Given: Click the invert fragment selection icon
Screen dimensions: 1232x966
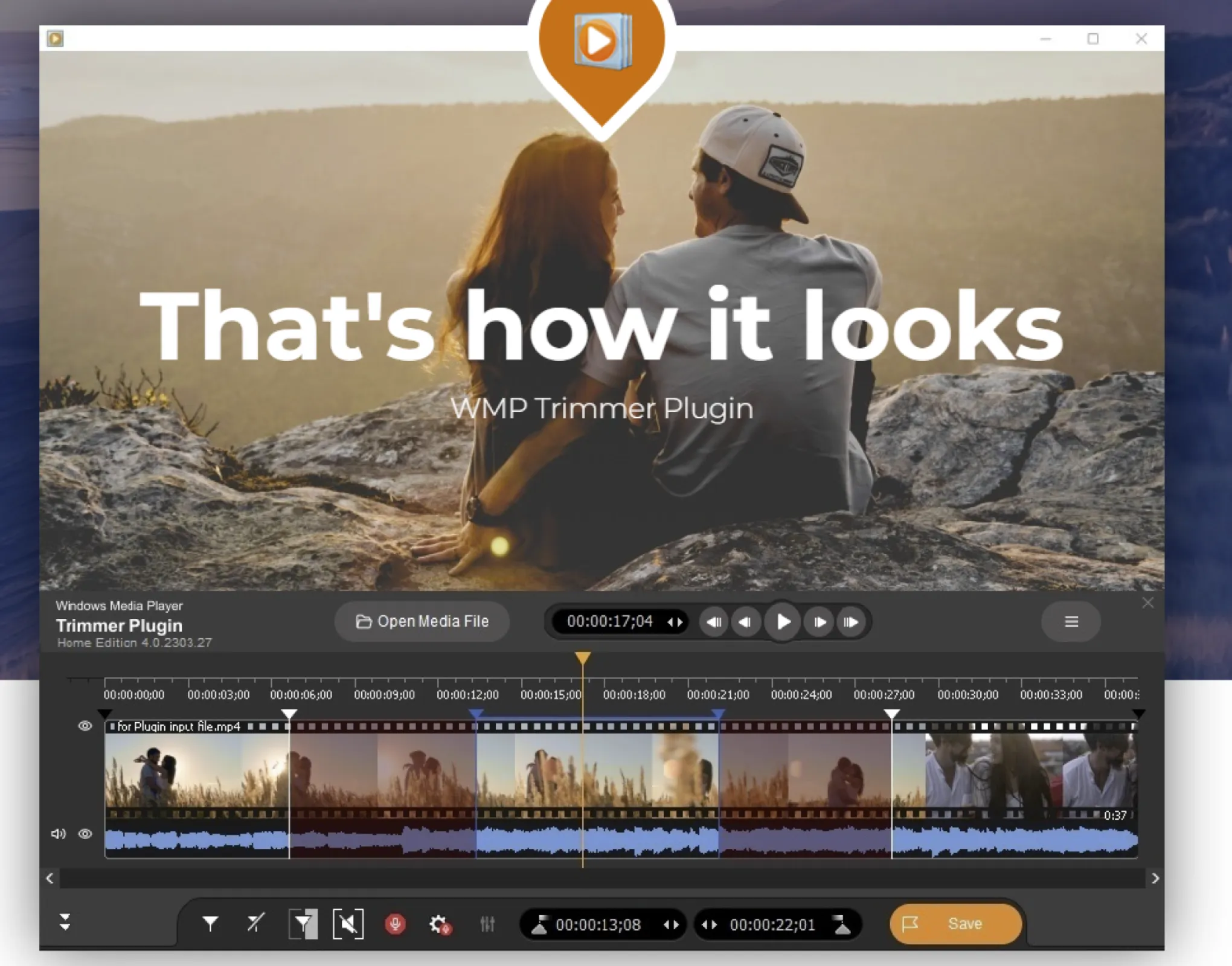Looking at the screenshot, I should [303, 924].
